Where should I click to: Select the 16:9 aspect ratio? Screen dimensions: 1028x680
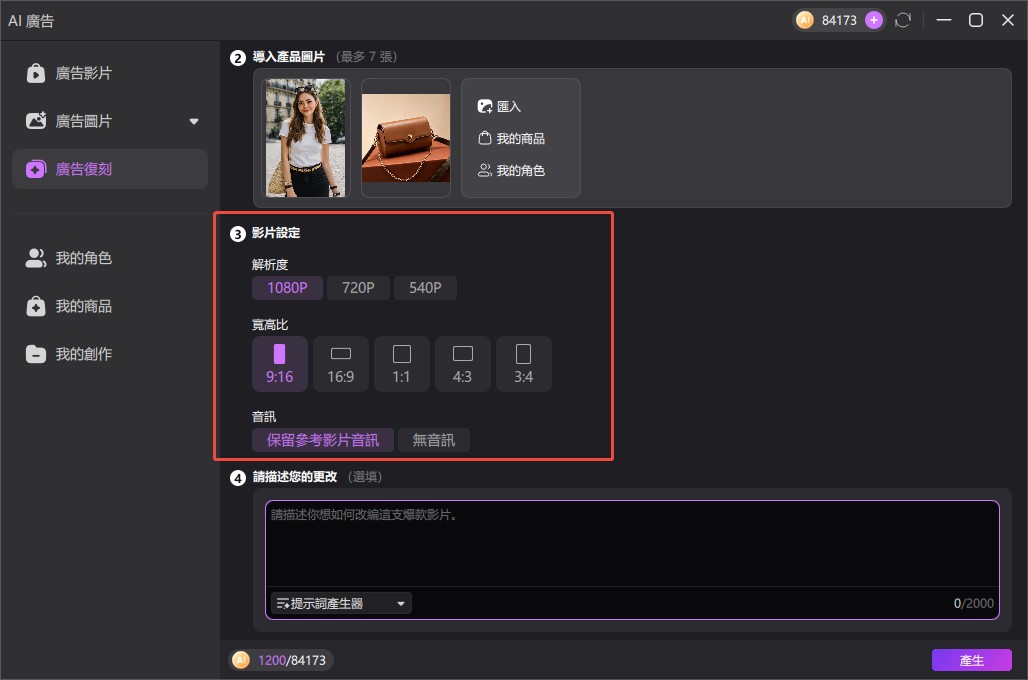tap(341, 364)
